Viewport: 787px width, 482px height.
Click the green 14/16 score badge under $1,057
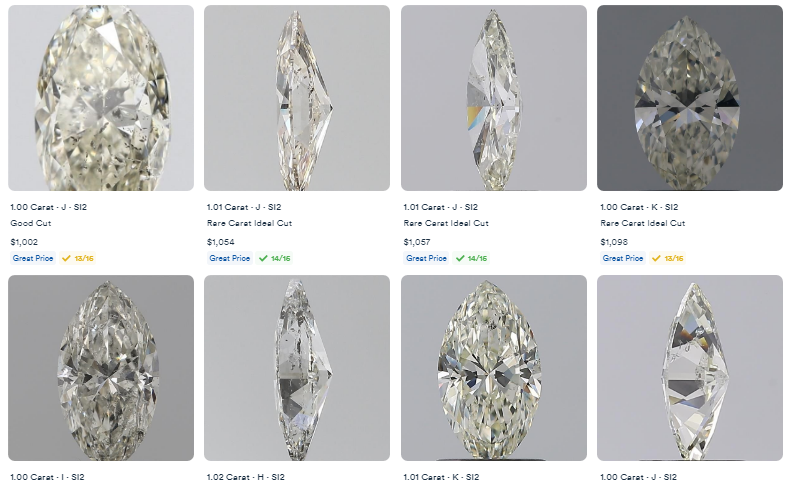point(471,258)
